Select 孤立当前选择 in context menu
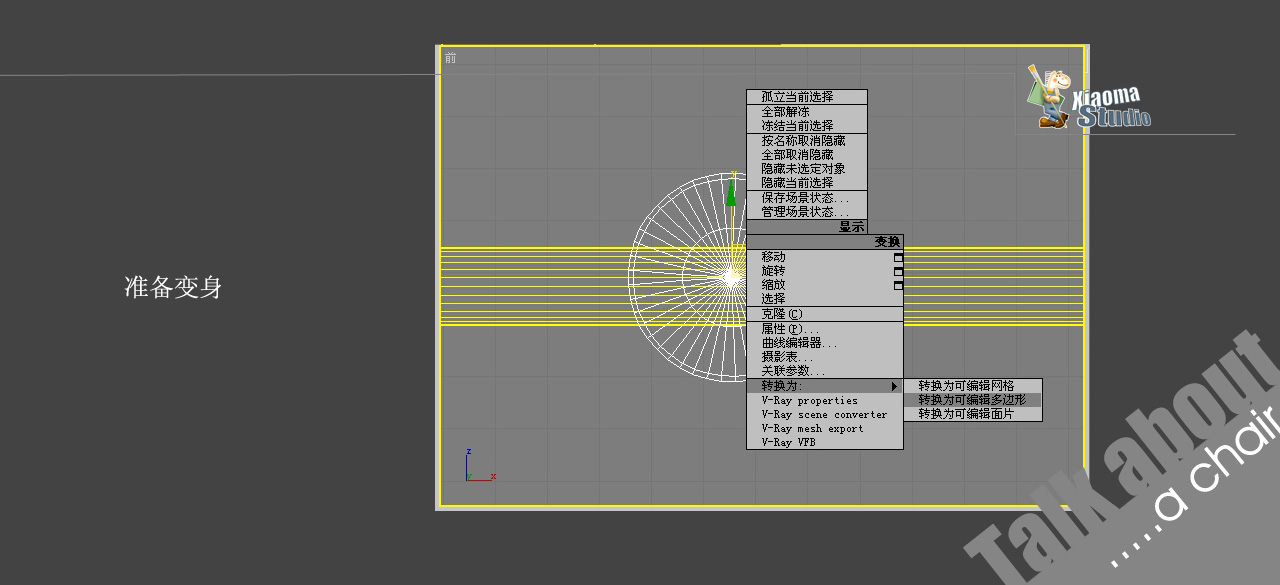 797,97
